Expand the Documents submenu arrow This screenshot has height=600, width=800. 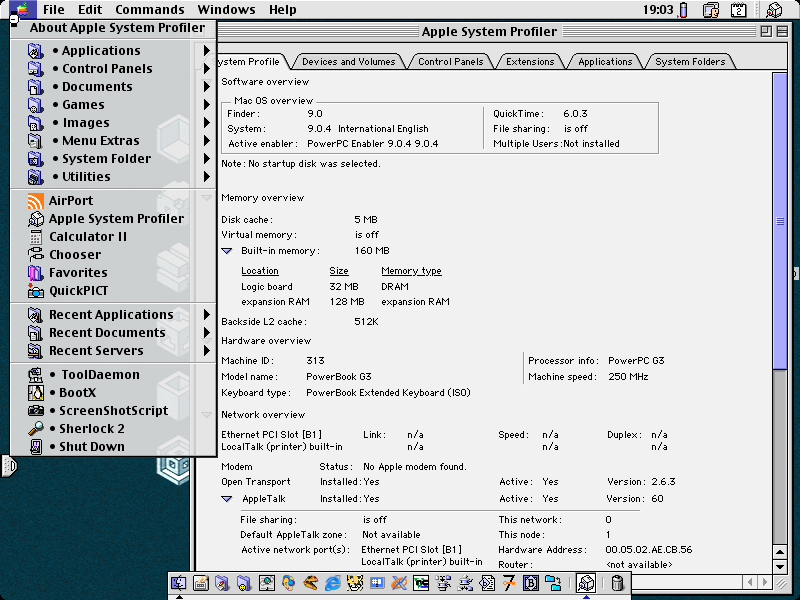207,87
